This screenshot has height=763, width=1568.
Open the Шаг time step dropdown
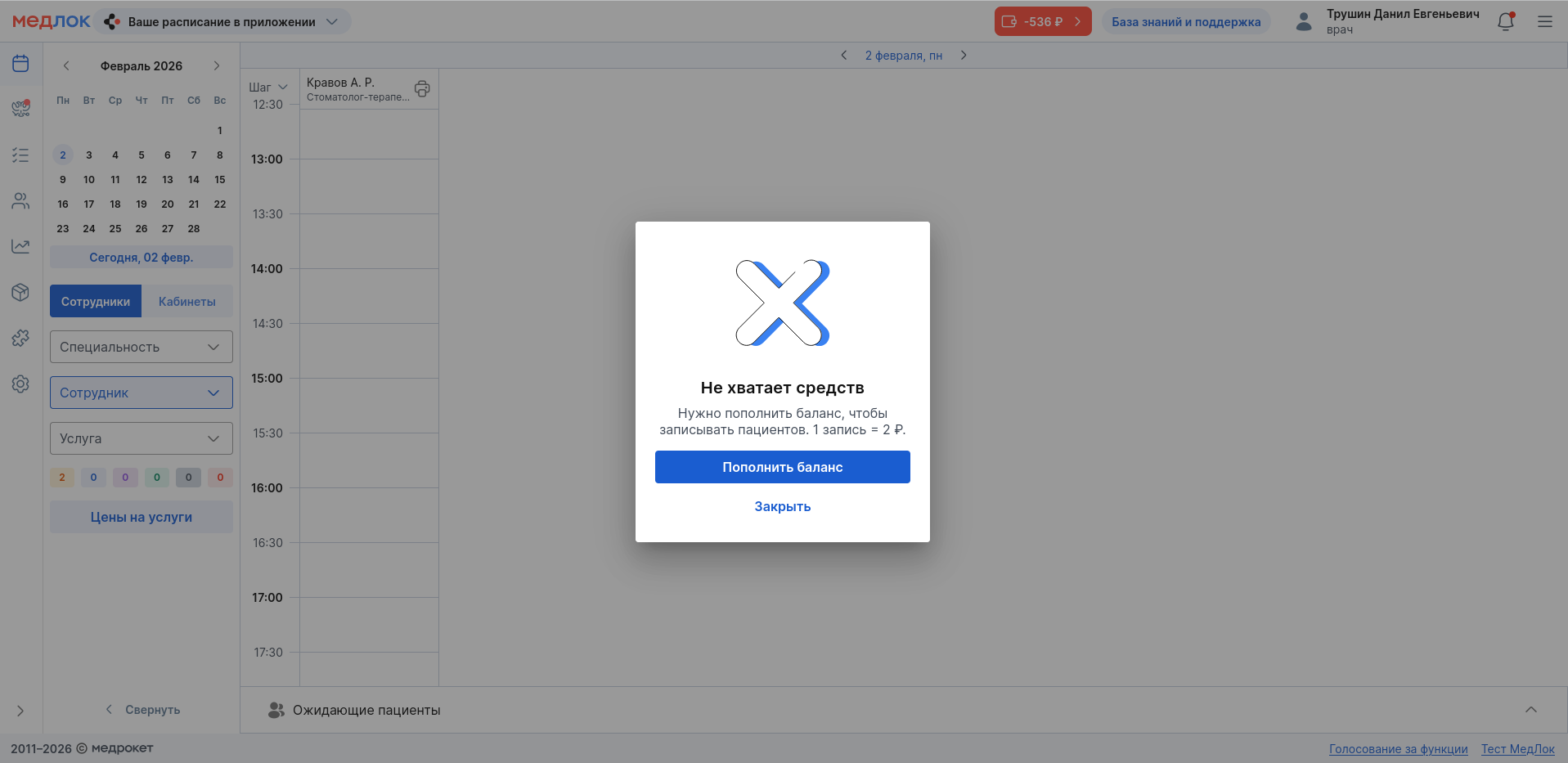(268, 88)
